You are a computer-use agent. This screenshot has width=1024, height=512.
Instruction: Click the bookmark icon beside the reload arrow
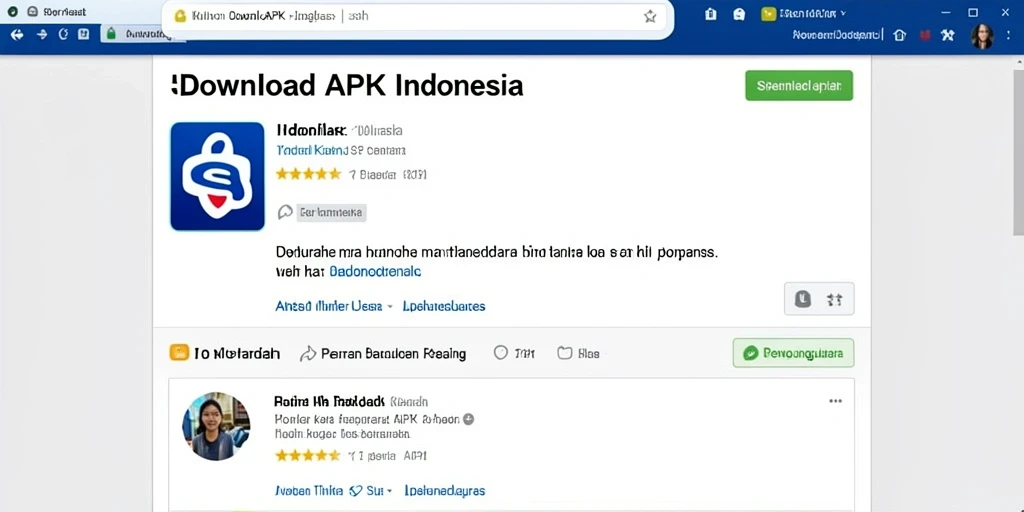pos(84,35)
